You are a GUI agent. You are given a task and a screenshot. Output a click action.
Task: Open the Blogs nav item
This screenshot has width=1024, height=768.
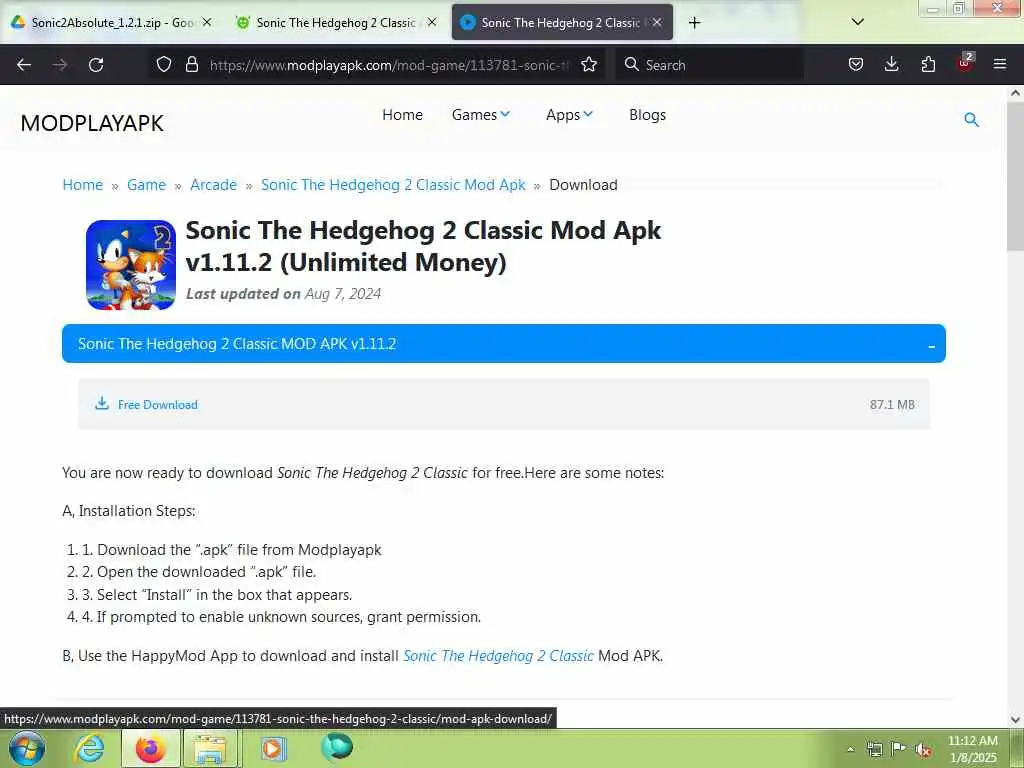(x=647, y=115)
